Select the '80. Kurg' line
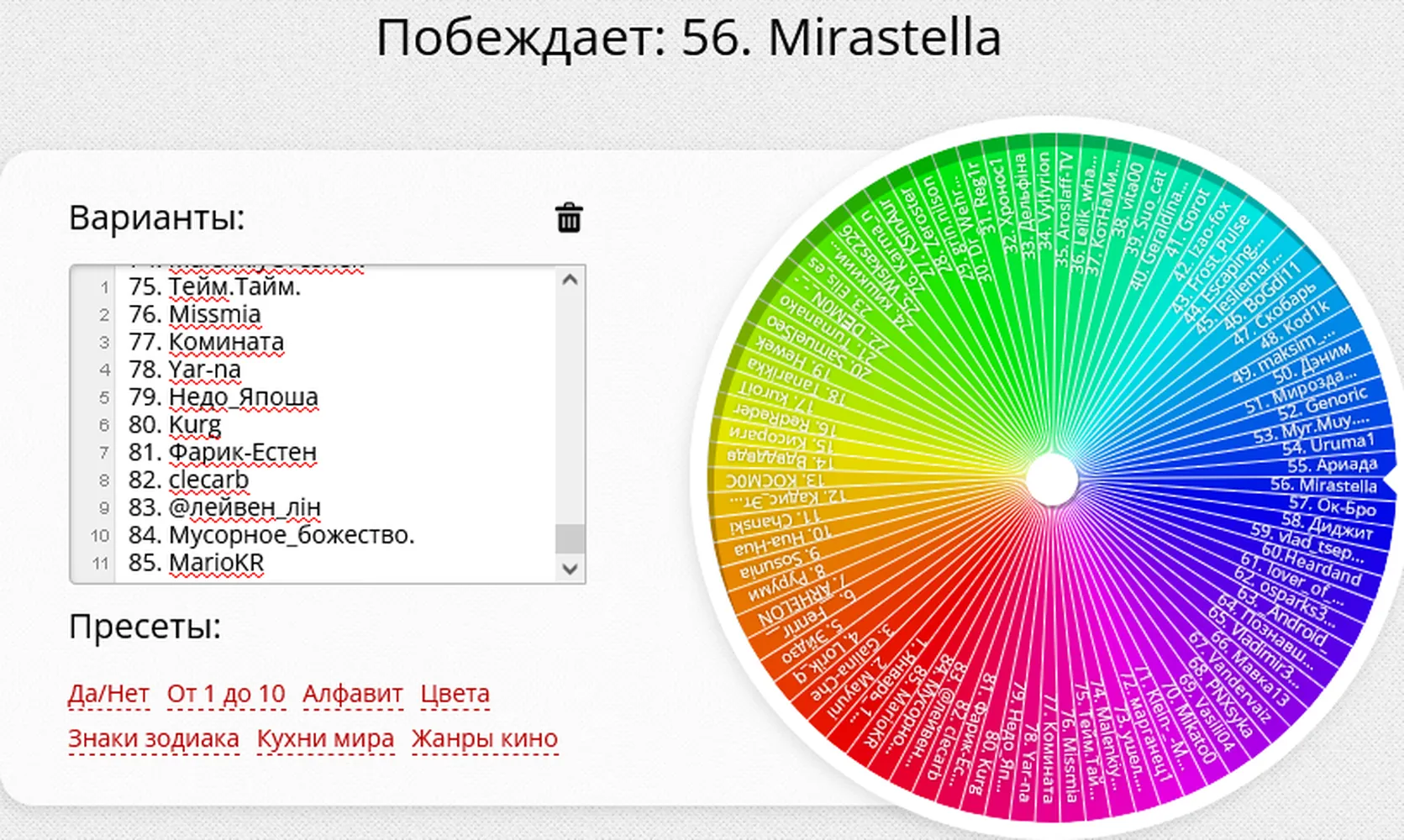Image resolution: width=1404 pixels, height=840 pixels. 175,424
